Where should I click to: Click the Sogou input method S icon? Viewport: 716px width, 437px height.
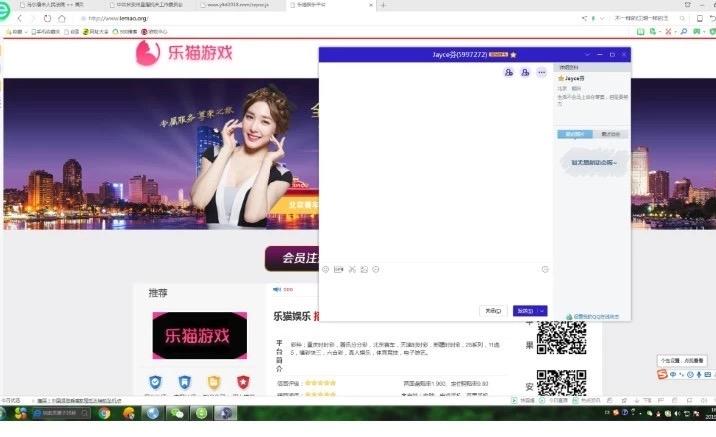pyautogui.click(x=662, y=374)
